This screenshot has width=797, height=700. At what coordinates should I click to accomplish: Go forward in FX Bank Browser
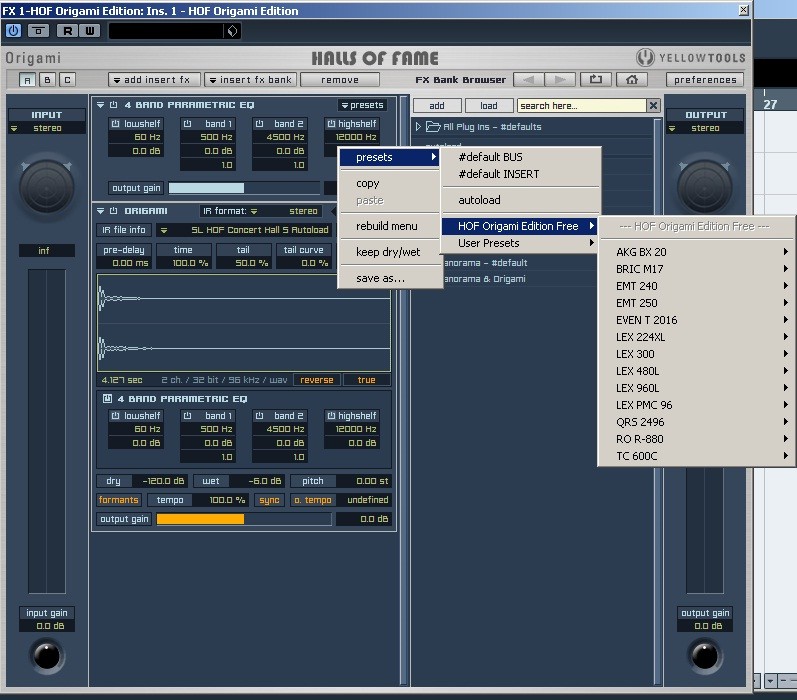coord(560,80)
